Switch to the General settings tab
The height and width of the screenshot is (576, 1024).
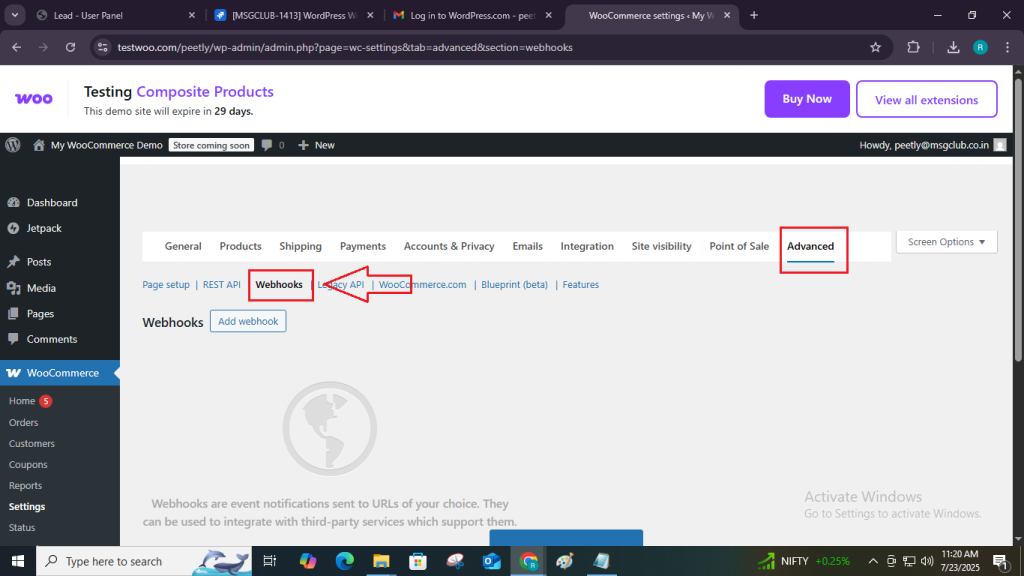pyautogui.click(x=183, y=246)
